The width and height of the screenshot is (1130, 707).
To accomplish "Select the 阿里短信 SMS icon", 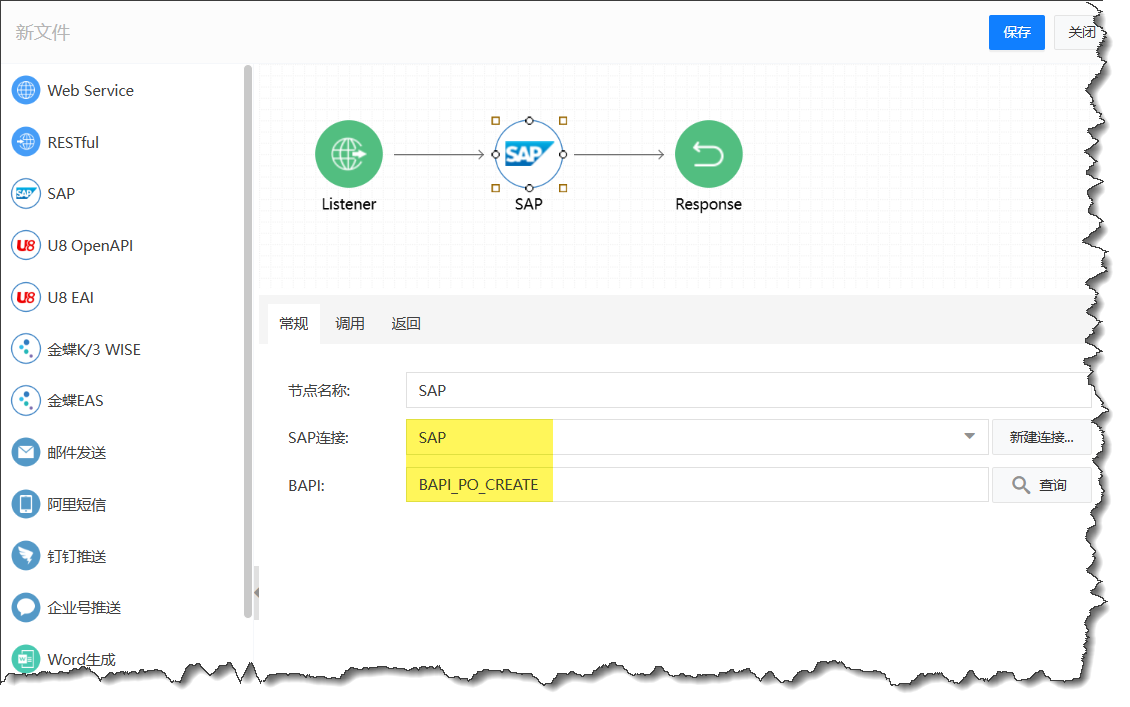I will tap(26, 504).
